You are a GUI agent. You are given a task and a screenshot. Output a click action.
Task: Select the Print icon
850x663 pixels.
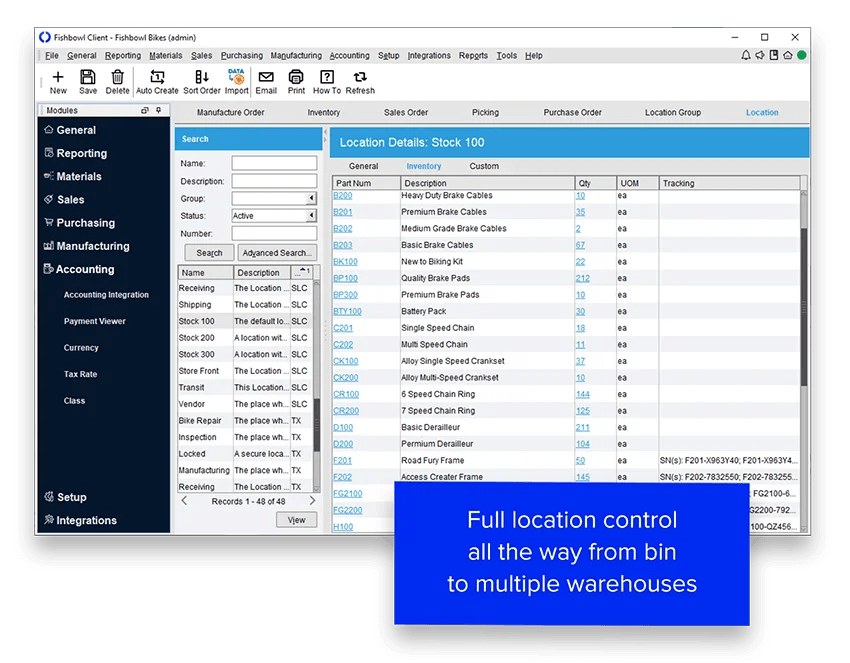pyautogui.click(x=296, y=80)
